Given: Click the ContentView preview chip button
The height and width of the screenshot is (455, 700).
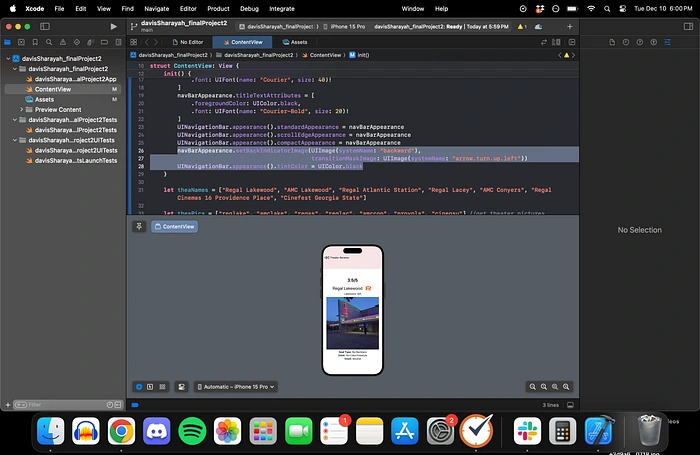Looking at the screenshot, I should click(x=174, y=227).
